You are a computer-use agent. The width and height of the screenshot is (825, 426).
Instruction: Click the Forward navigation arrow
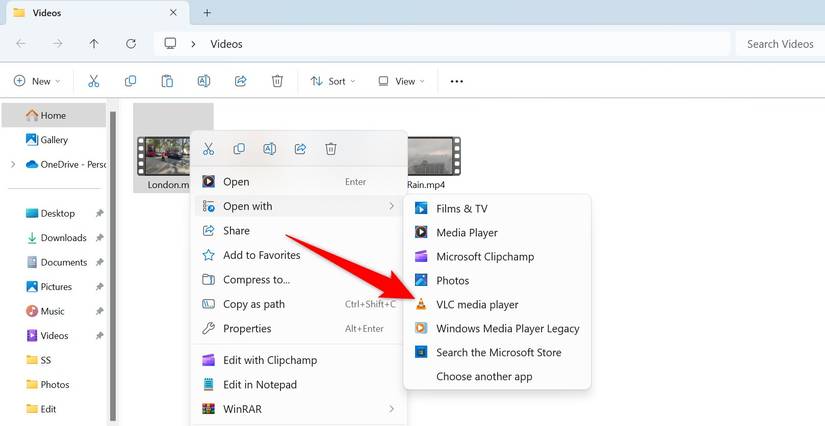click(x=57, y=44)
